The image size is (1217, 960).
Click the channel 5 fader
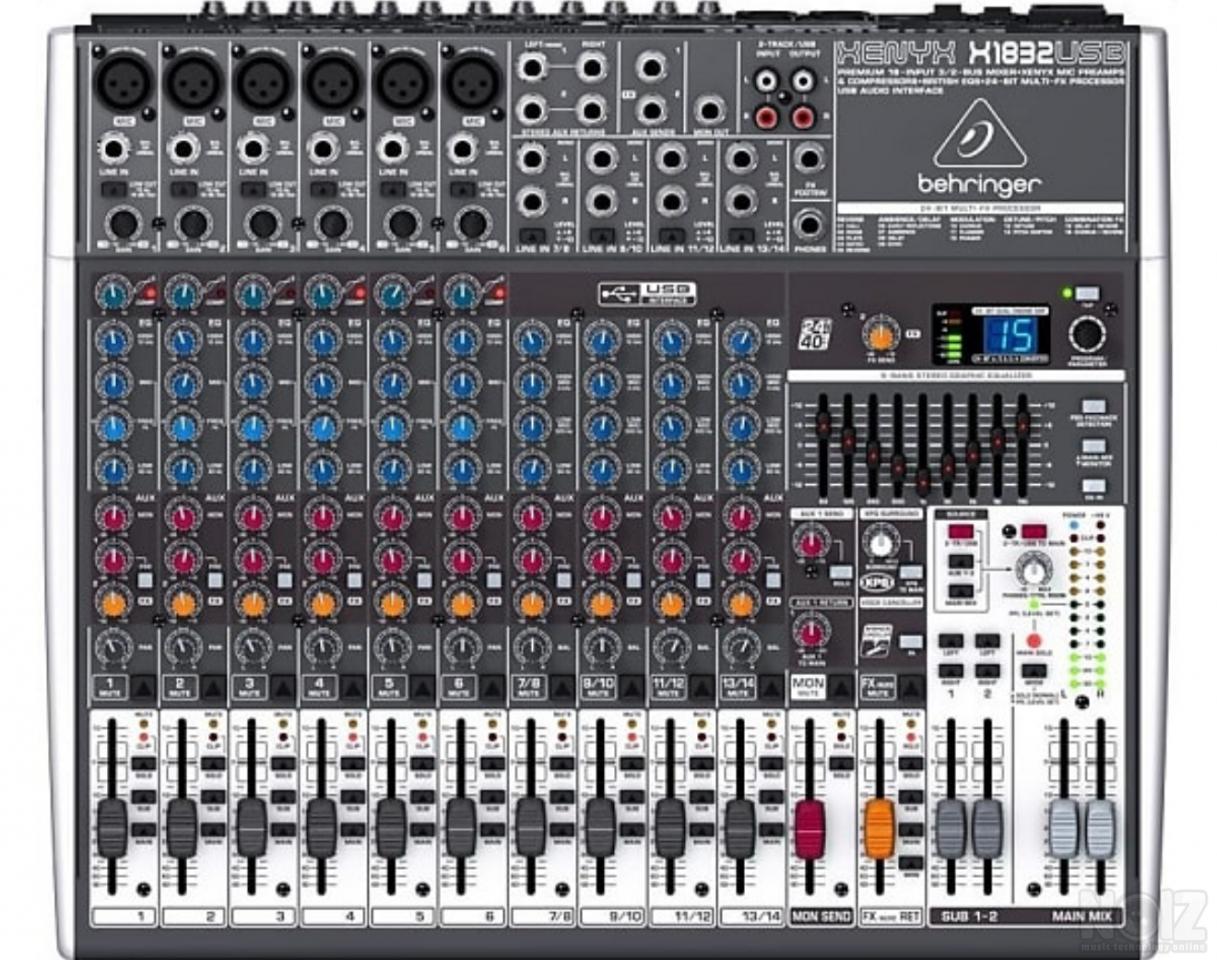click(x=391, y=827)
